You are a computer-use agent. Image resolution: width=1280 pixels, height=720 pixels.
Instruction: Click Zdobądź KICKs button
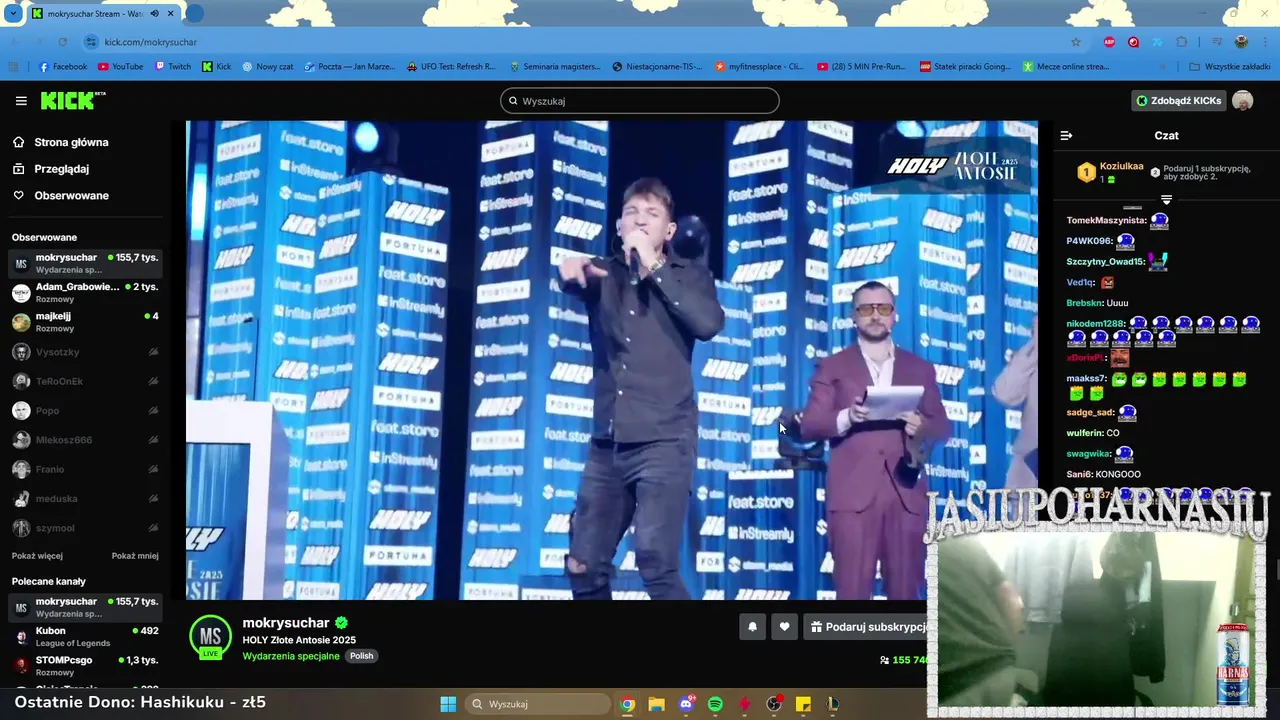[1179, 100]
